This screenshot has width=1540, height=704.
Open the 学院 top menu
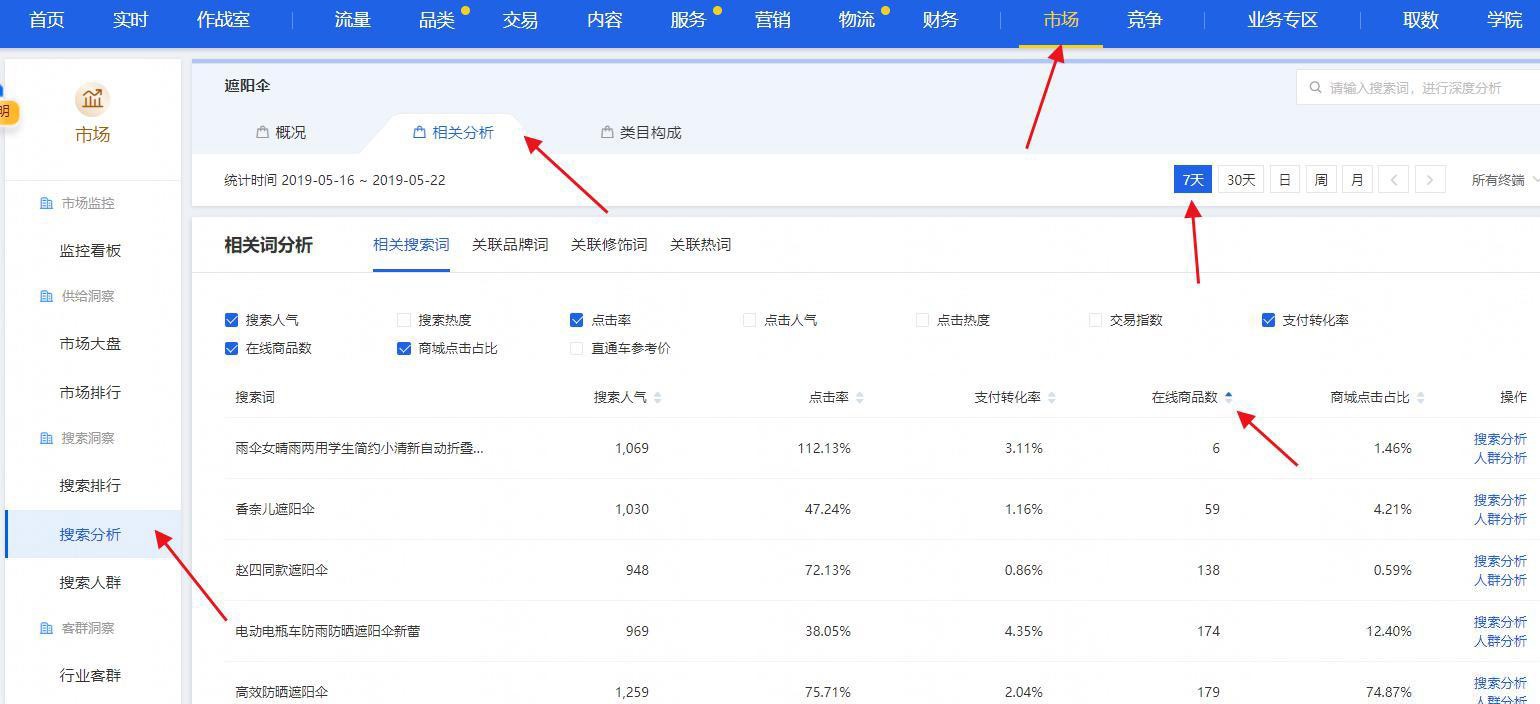coord(1504,20)
